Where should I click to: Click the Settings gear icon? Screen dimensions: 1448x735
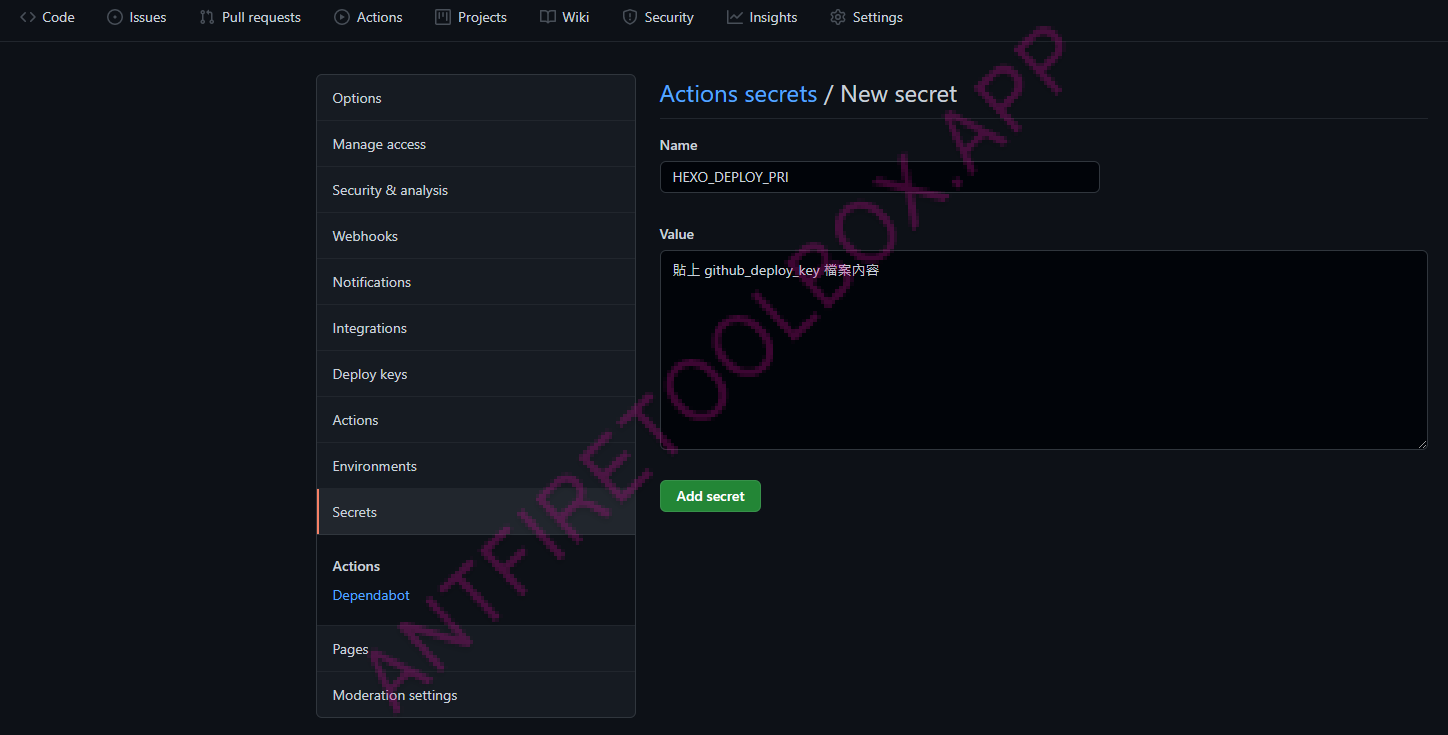pyautogui.click(x=838, y=17)
